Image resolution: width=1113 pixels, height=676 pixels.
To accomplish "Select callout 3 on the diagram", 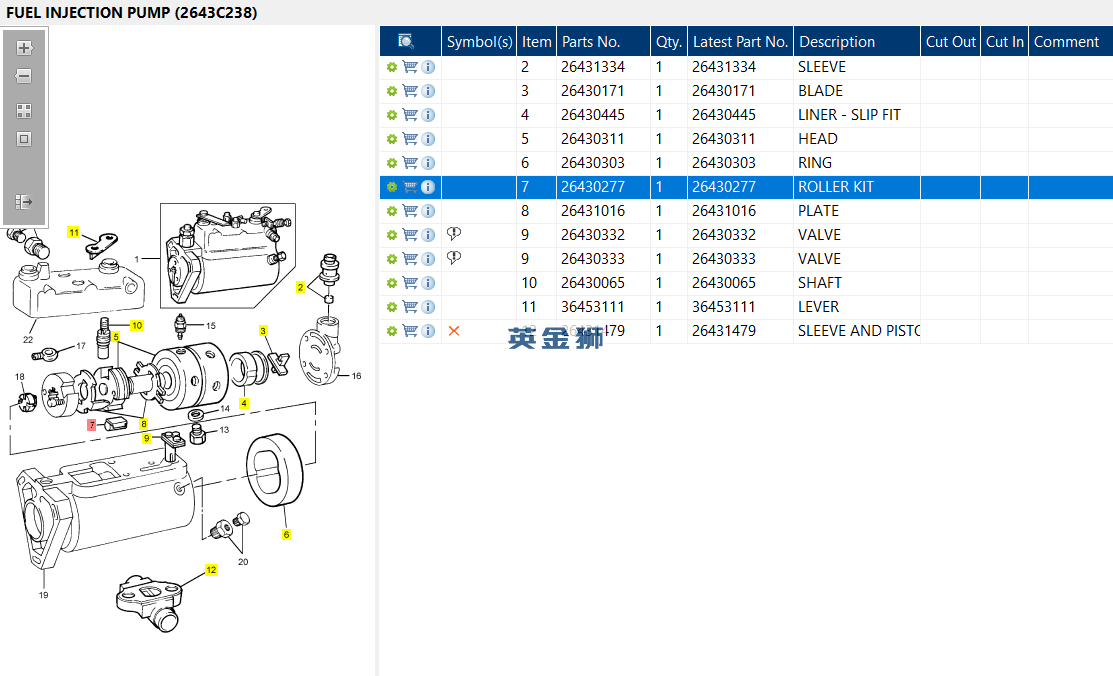I will point(263,331).
